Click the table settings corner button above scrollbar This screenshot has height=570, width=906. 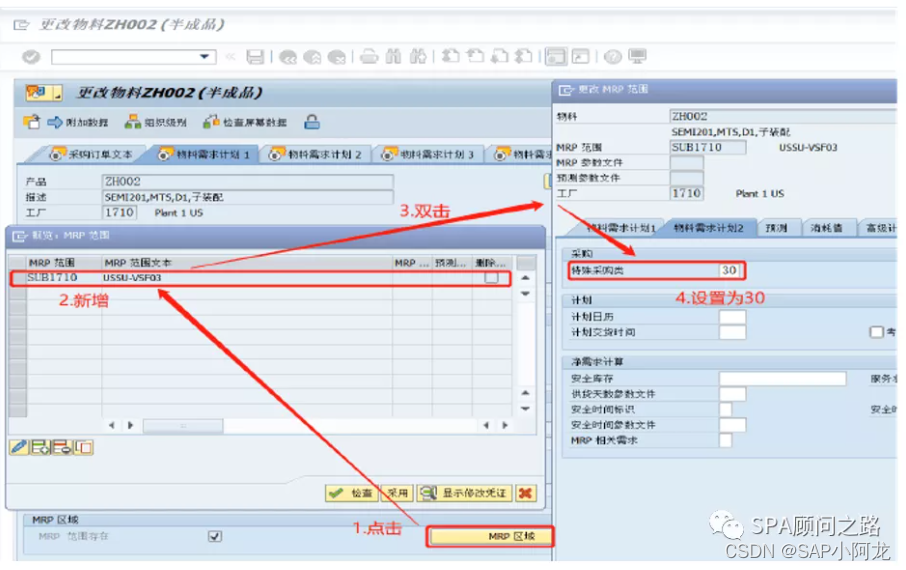point(526,263)
